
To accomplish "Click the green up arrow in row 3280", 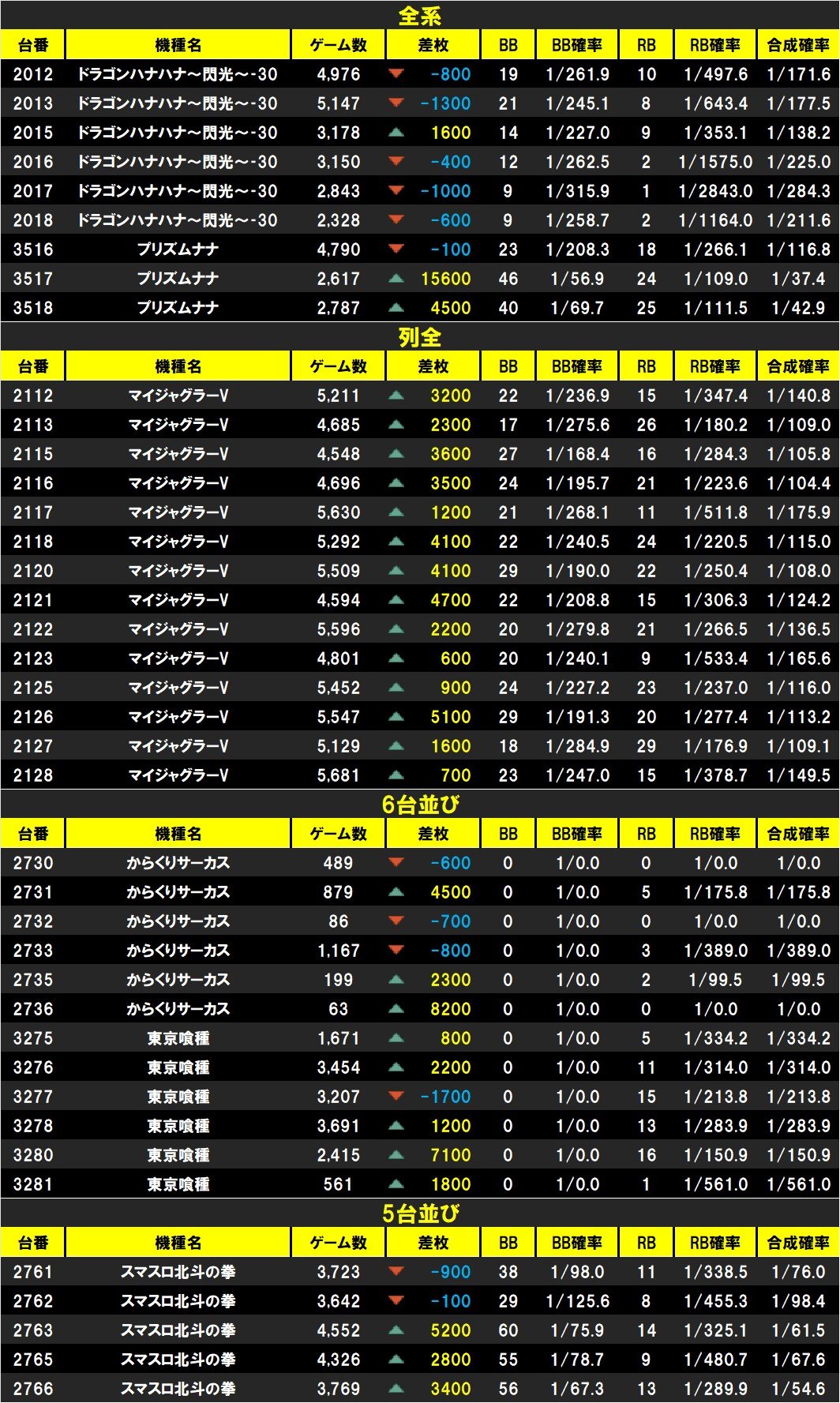I will click(x=396, y=1155).
